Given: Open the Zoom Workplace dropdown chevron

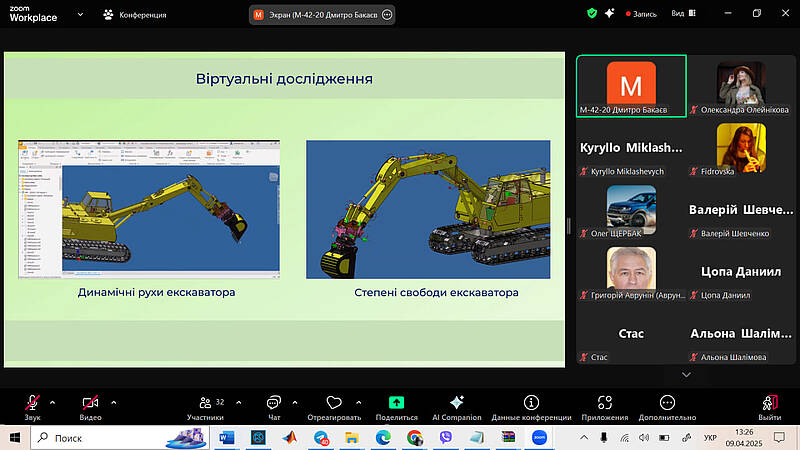Looking at the screenshot, I should (82, 14).
